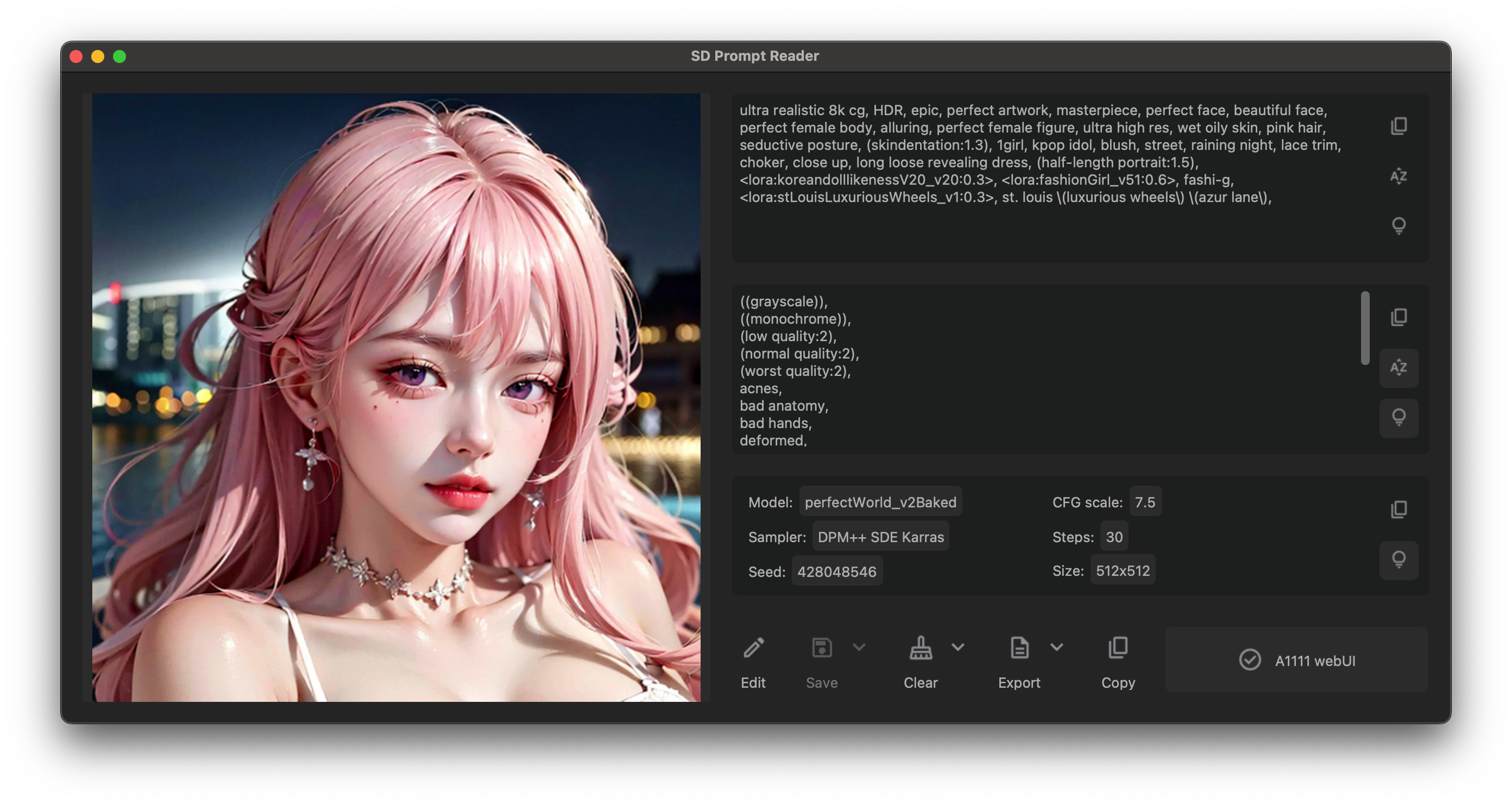
Task: Open the Export format dropdown arrow
Action: click(x=1056, y=647)
